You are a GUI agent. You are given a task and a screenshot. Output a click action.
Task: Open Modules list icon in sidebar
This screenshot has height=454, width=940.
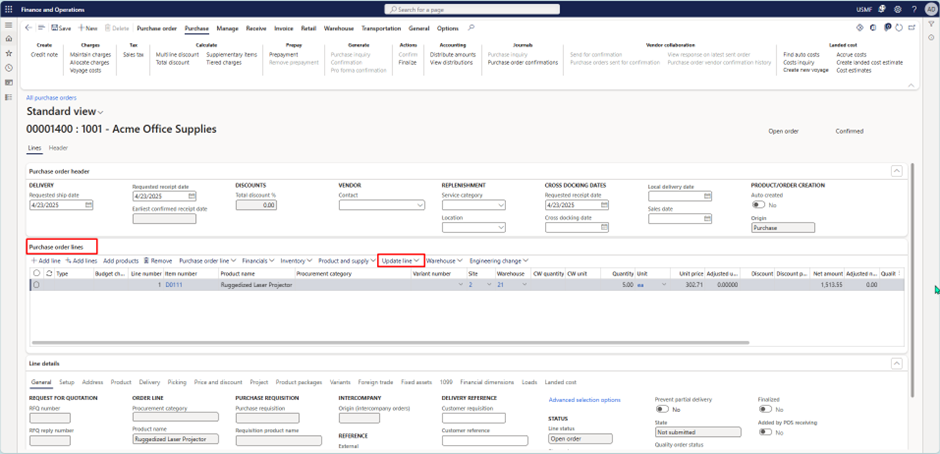[x=8, y=97]
